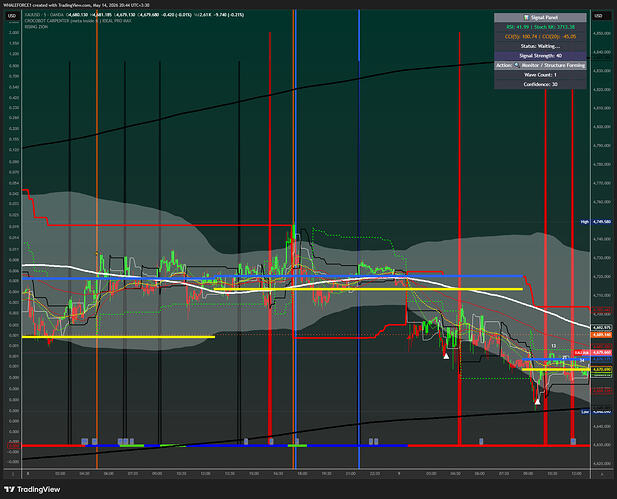Viewport: 617px width, 499px height.
Task: Select the long blue horizontal line across the chart
Action: click(x=272, y=277)
